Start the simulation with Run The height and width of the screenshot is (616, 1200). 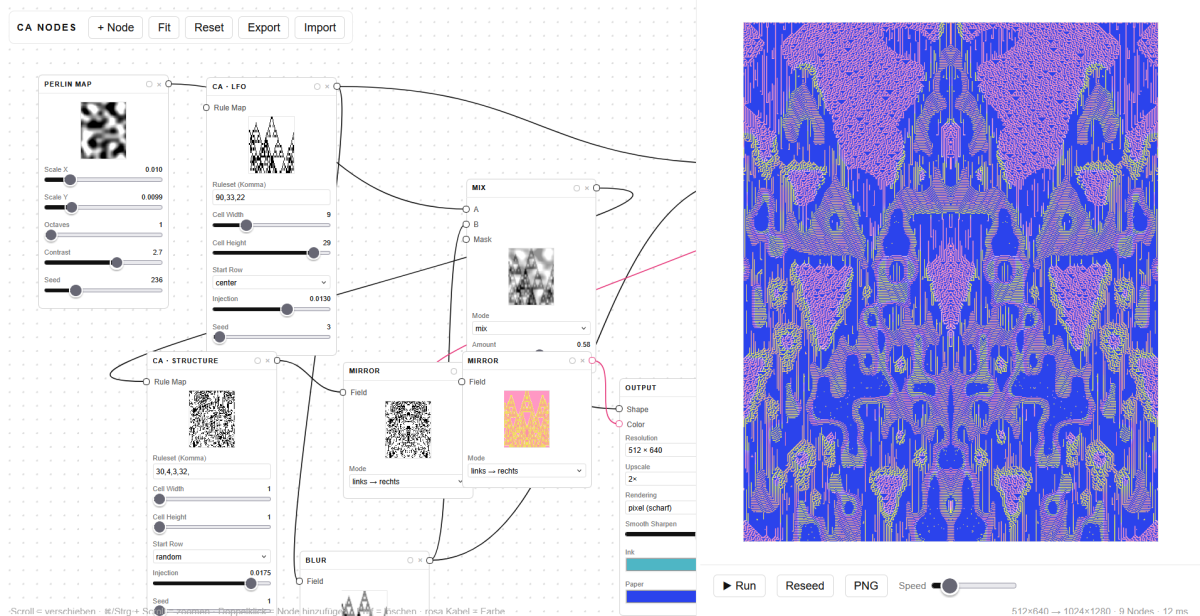pyautogui.click(x=740, y=585)
